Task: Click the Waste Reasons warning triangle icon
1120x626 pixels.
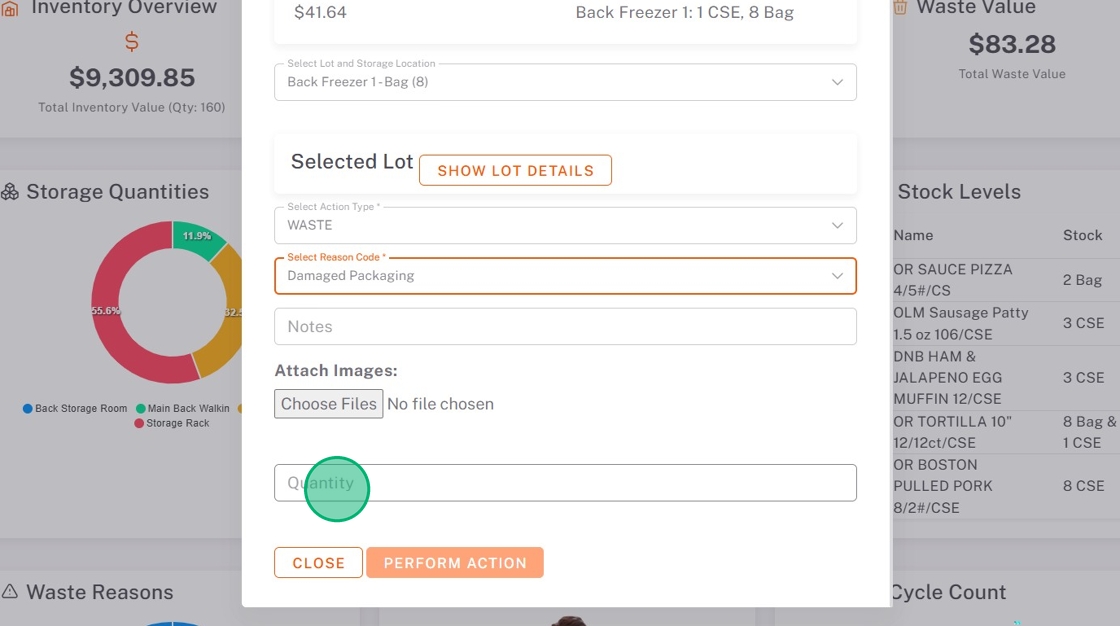Action: pyautogui.click(x=10, y=592)
